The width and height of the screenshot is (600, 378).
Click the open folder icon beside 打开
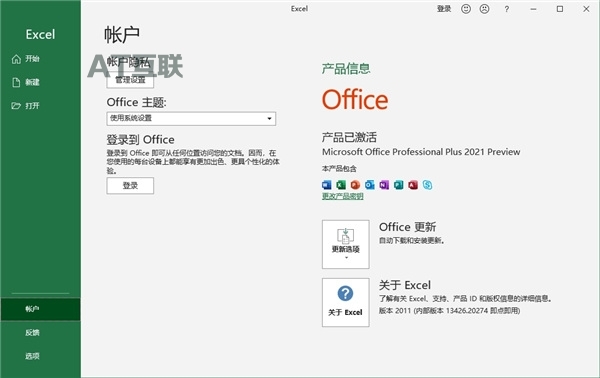pyautogui.click(x=16, y=106)
